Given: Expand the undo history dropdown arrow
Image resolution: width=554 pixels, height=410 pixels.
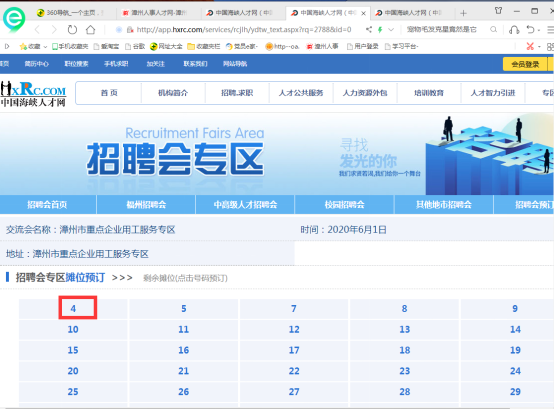Looking at the screenshot, I should (x=539, y=30).
